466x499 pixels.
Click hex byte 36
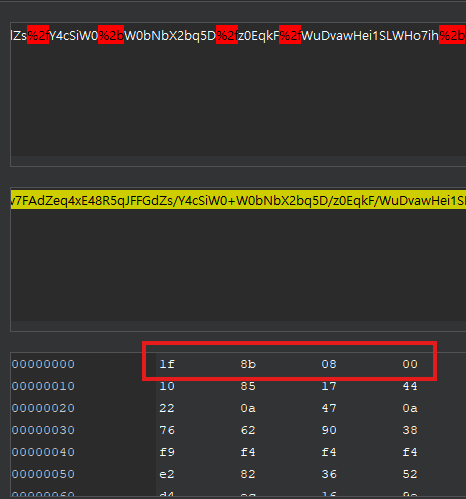point(329,474)
